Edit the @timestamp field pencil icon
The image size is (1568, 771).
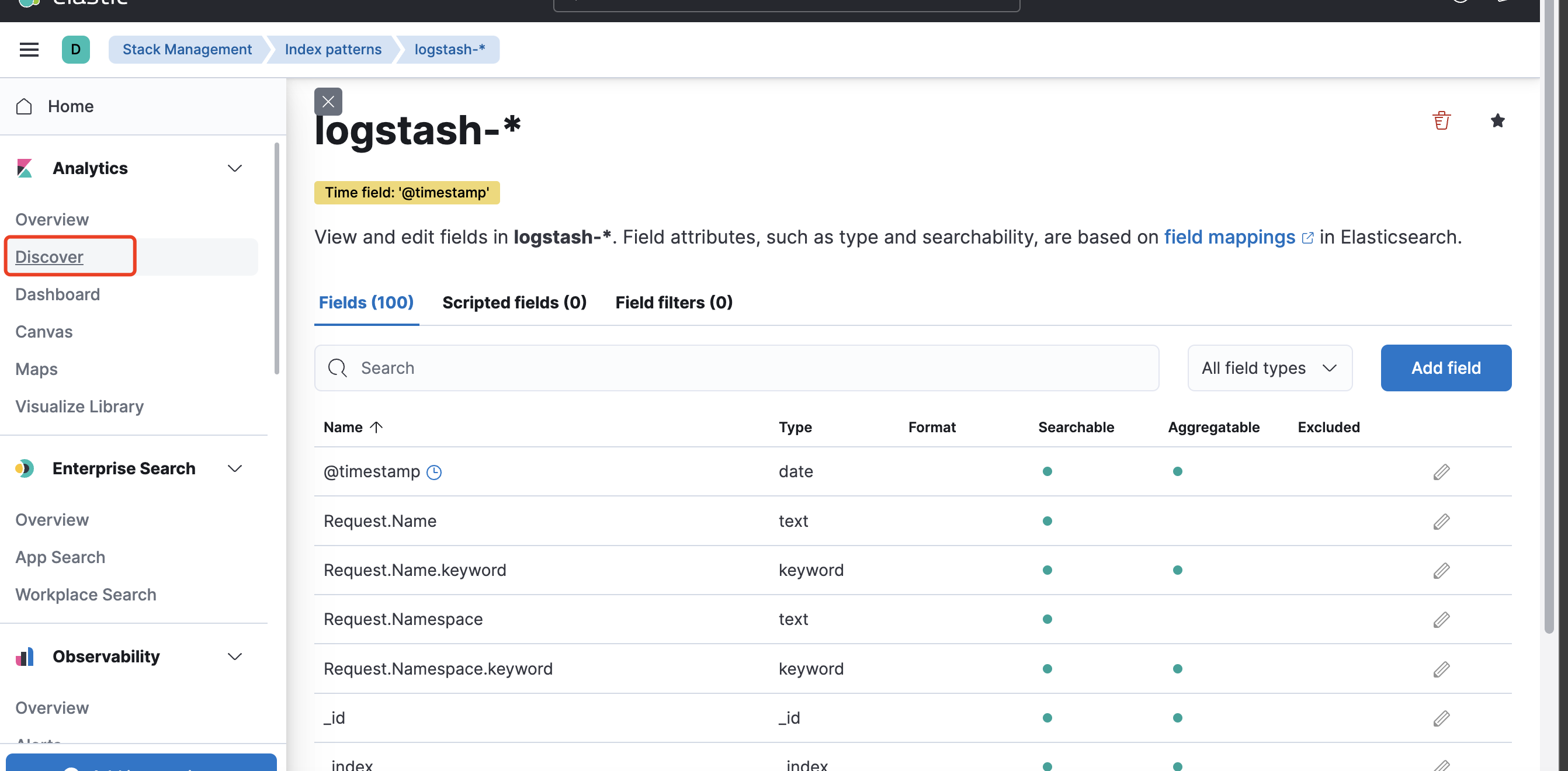point(1441,471)
